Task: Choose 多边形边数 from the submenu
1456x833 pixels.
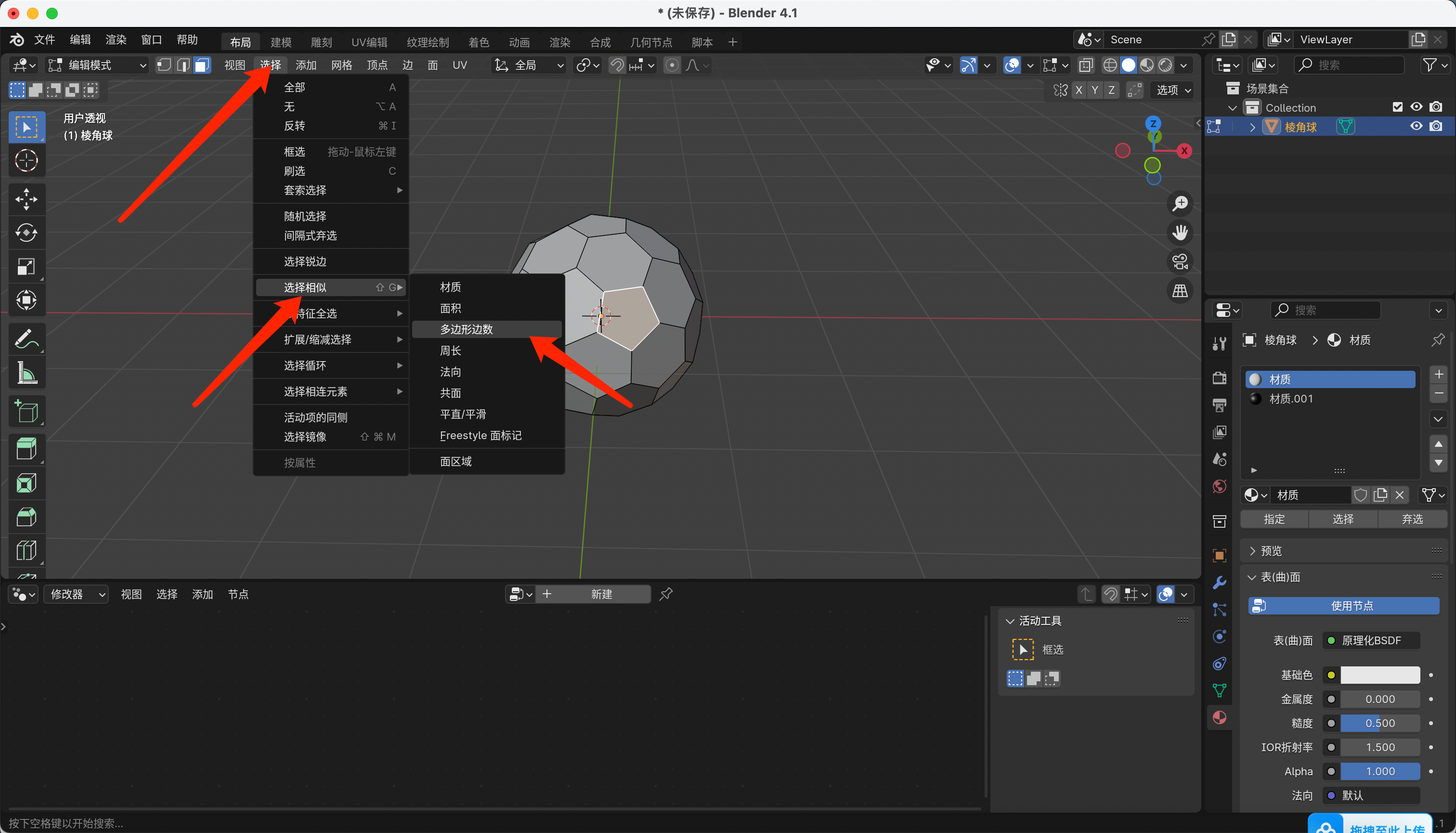Action: [x=466, y=329]
